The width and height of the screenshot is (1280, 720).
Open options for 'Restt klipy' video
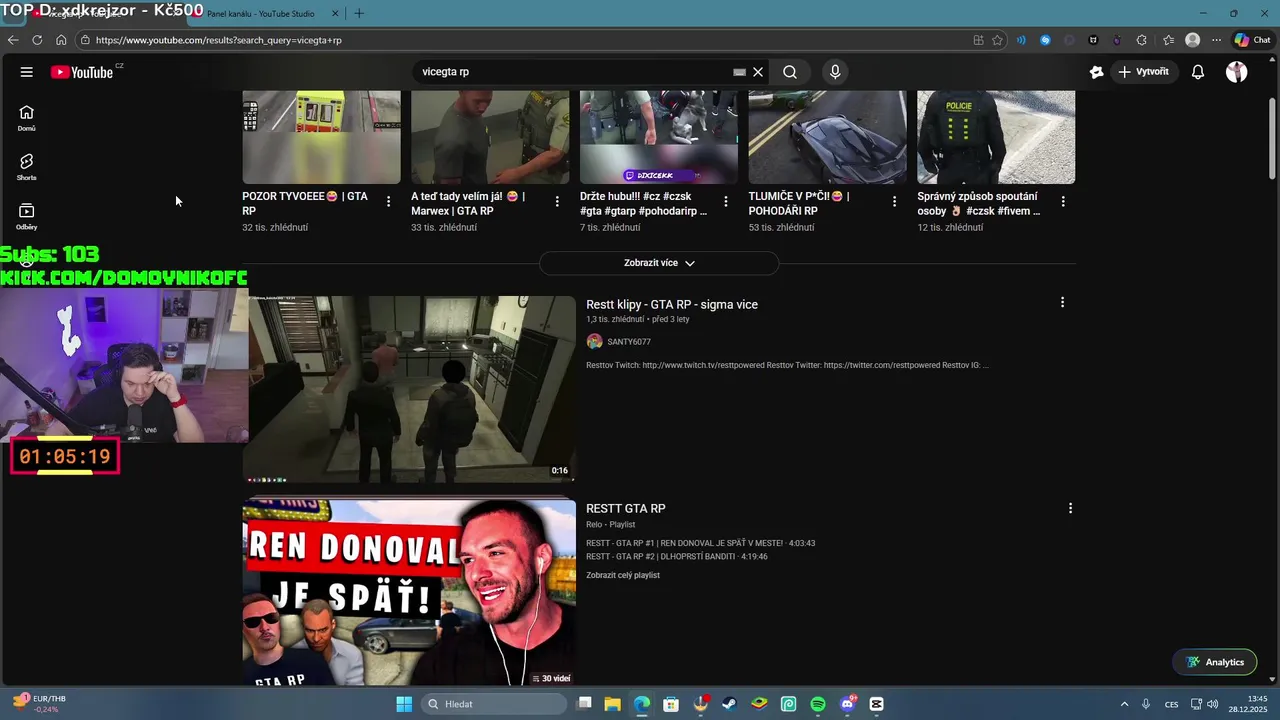point(1062,302)
